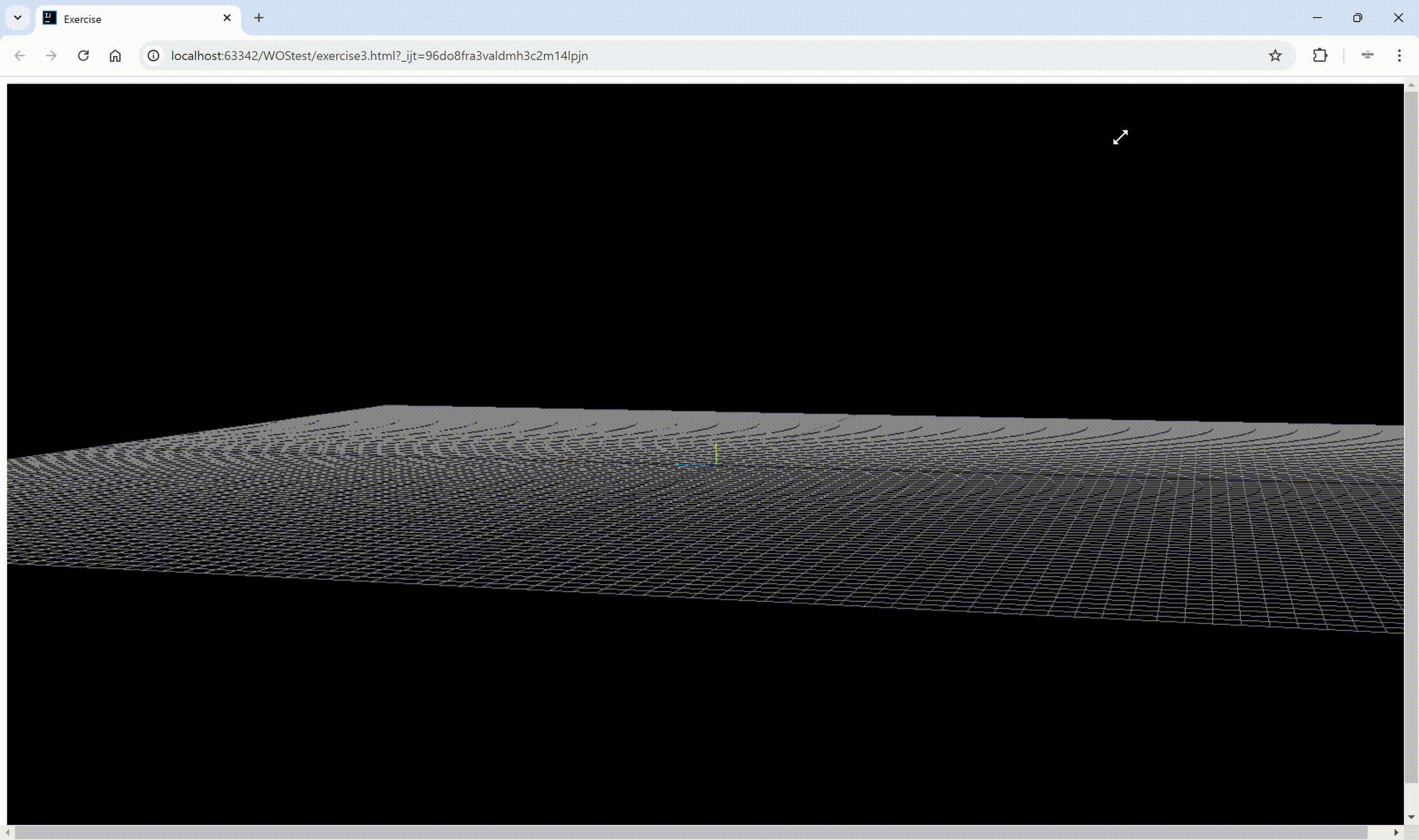
Task: Click the vertical scrollbar up arrow
Action: 1411,86
